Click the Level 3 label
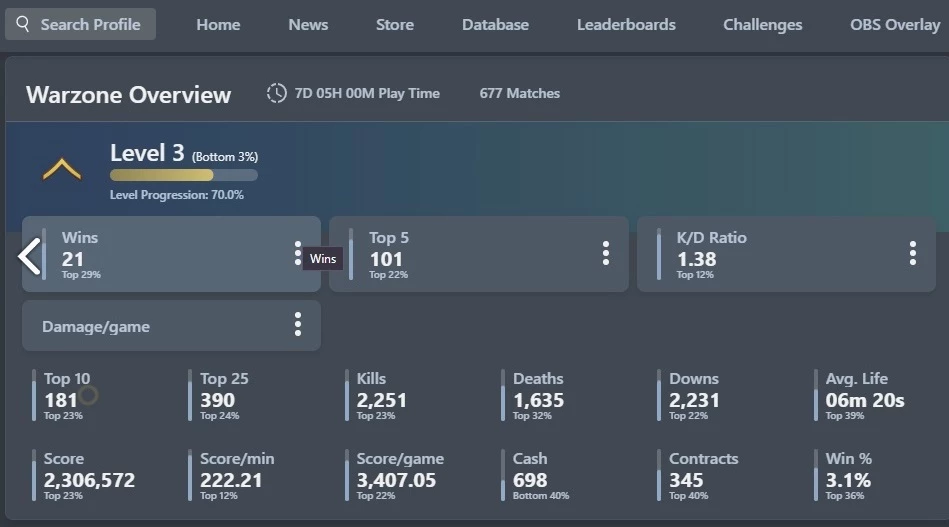Image resolution: width=949 pixels, height=527 pixels. [147, 153]
